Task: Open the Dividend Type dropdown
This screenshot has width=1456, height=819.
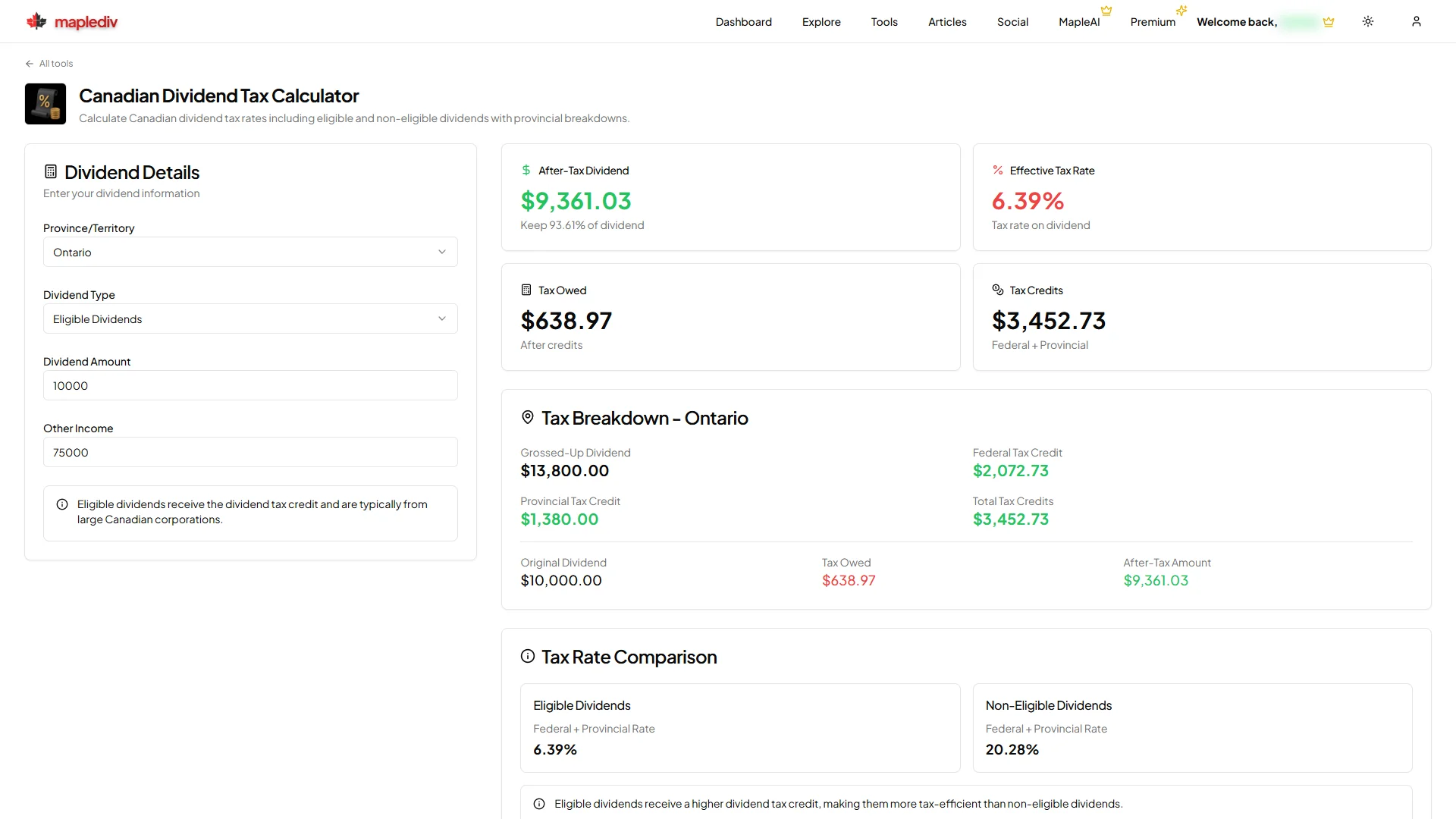Action: coord(250,318)
